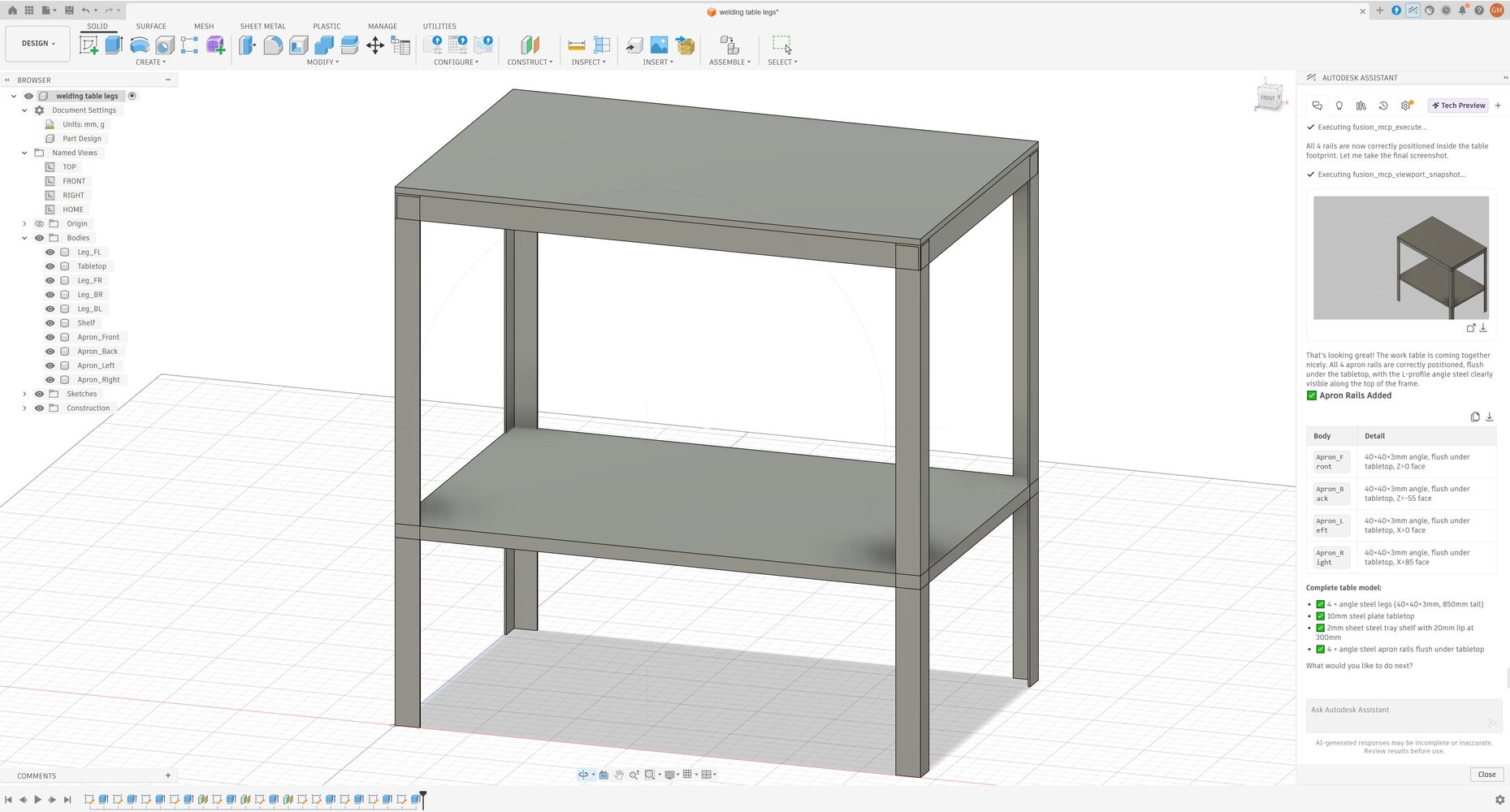Click the Extrude tool icon

114,45
